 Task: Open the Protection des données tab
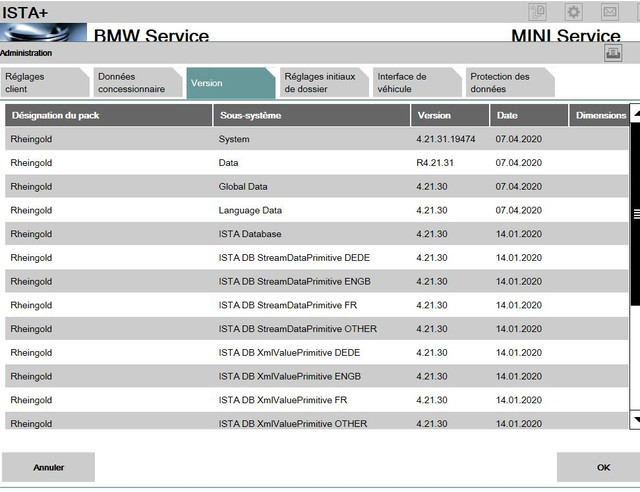point(510,83)
